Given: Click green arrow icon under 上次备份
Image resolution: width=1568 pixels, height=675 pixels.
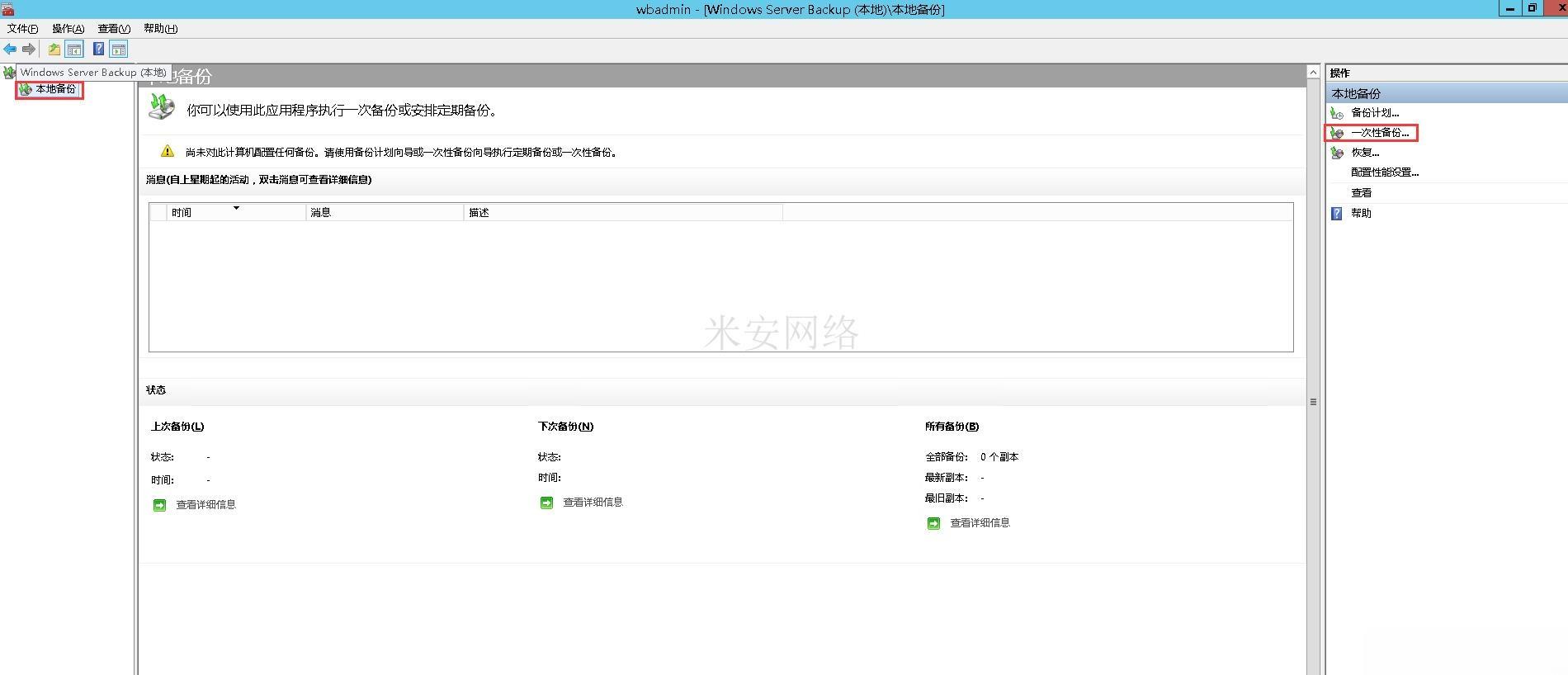Looking at the screenshot, I should pyautogui.click(x=160, y=505).
